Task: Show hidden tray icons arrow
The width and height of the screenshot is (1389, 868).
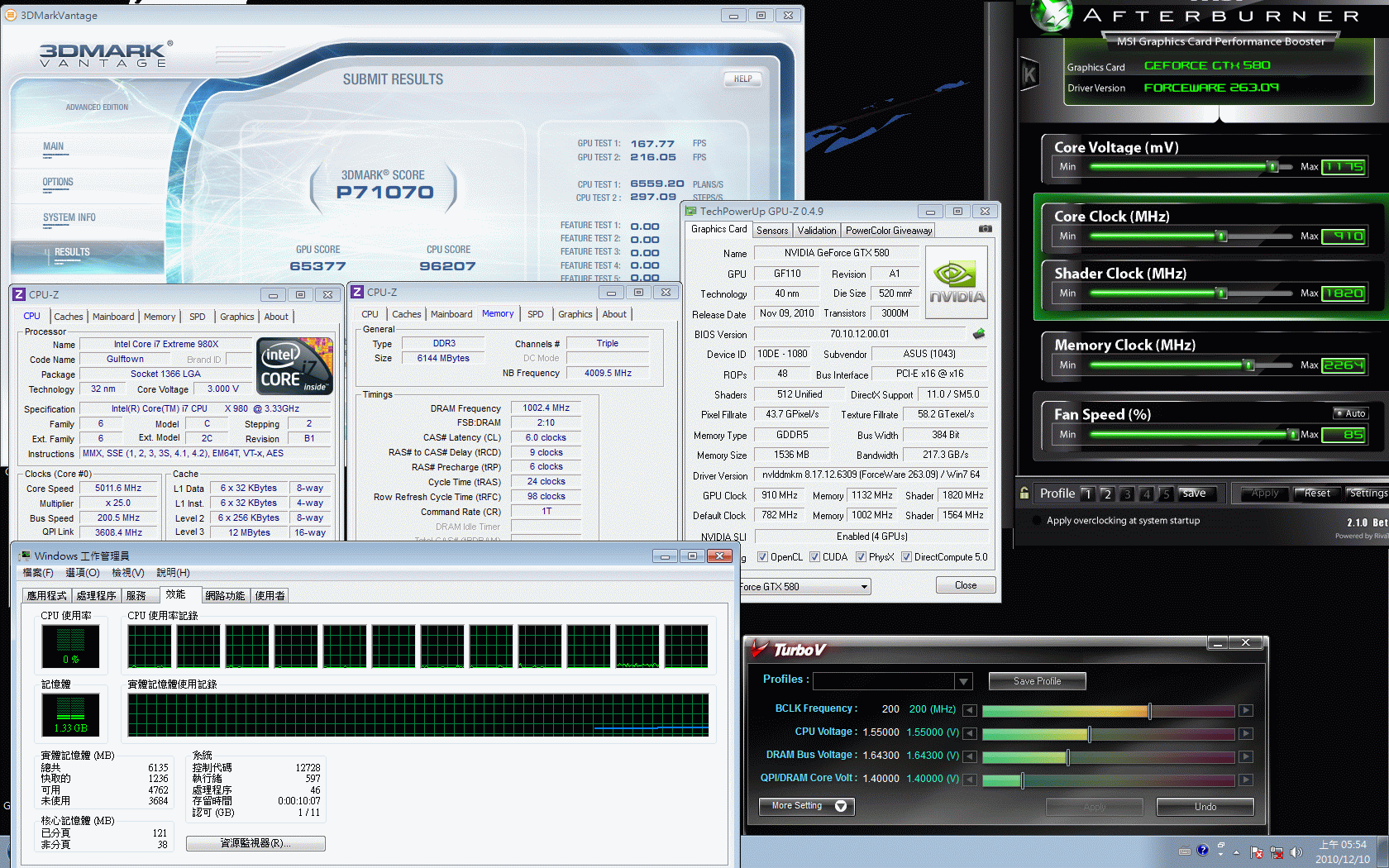Action: tap(1237, 852)
